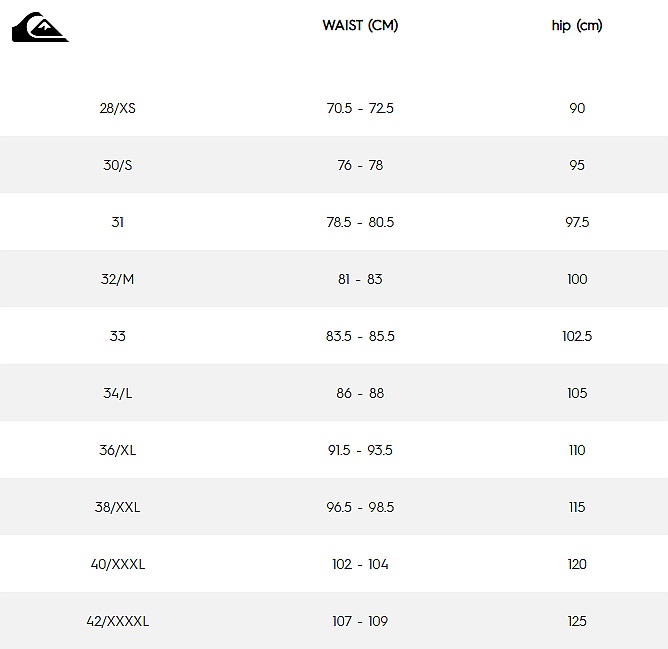The height and width of the screenshot is (649, 668).
Task: Select the 32/M size cell
Action: [x=117, y=279]
